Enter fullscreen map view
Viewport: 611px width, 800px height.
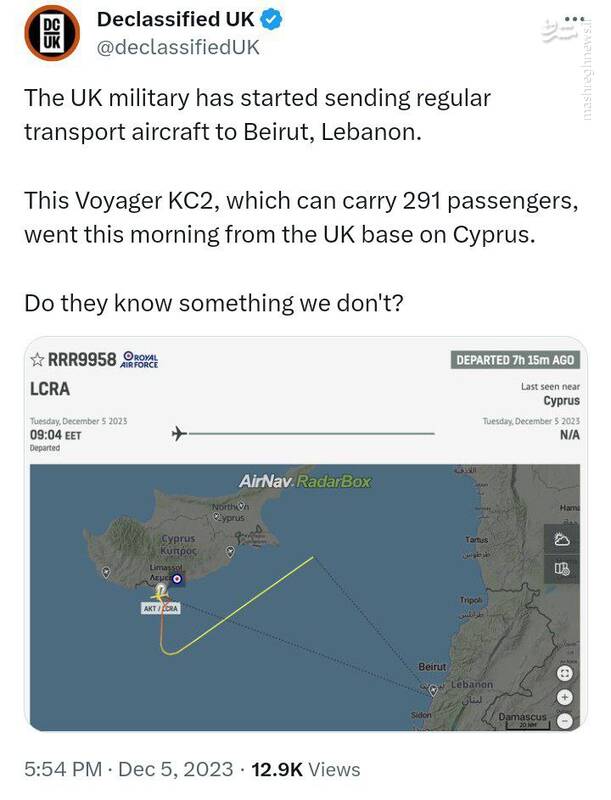click(x=564, y=674)
